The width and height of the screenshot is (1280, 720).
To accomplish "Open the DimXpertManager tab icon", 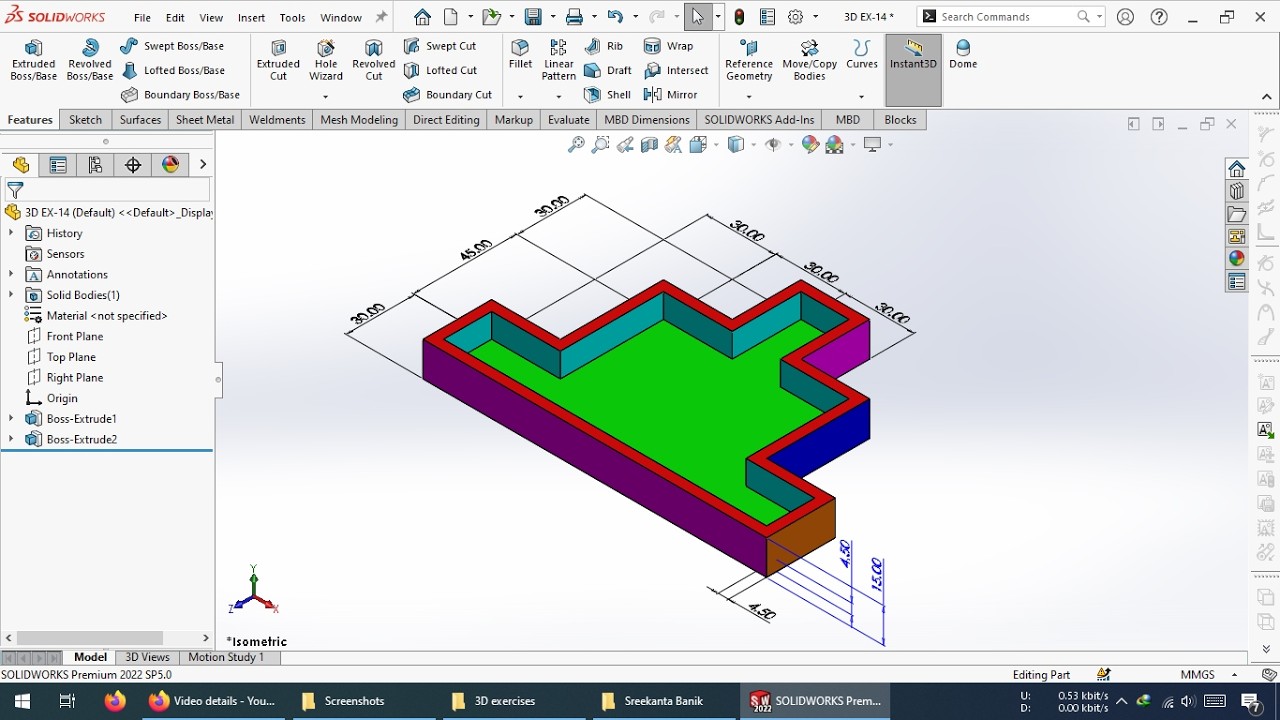I will coord(133,165).
